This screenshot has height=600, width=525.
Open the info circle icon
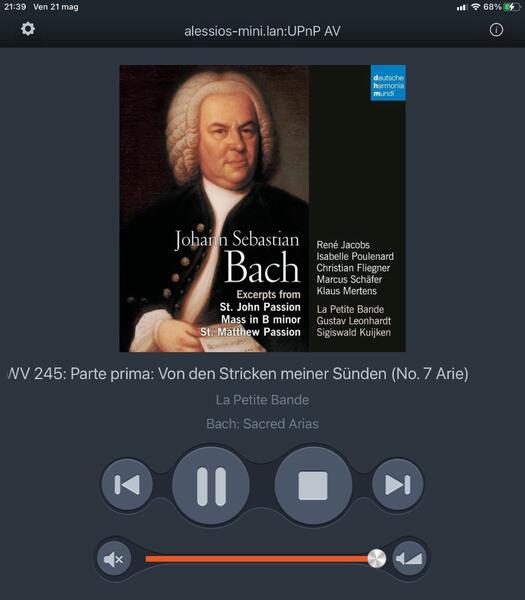tap(496, 30)
